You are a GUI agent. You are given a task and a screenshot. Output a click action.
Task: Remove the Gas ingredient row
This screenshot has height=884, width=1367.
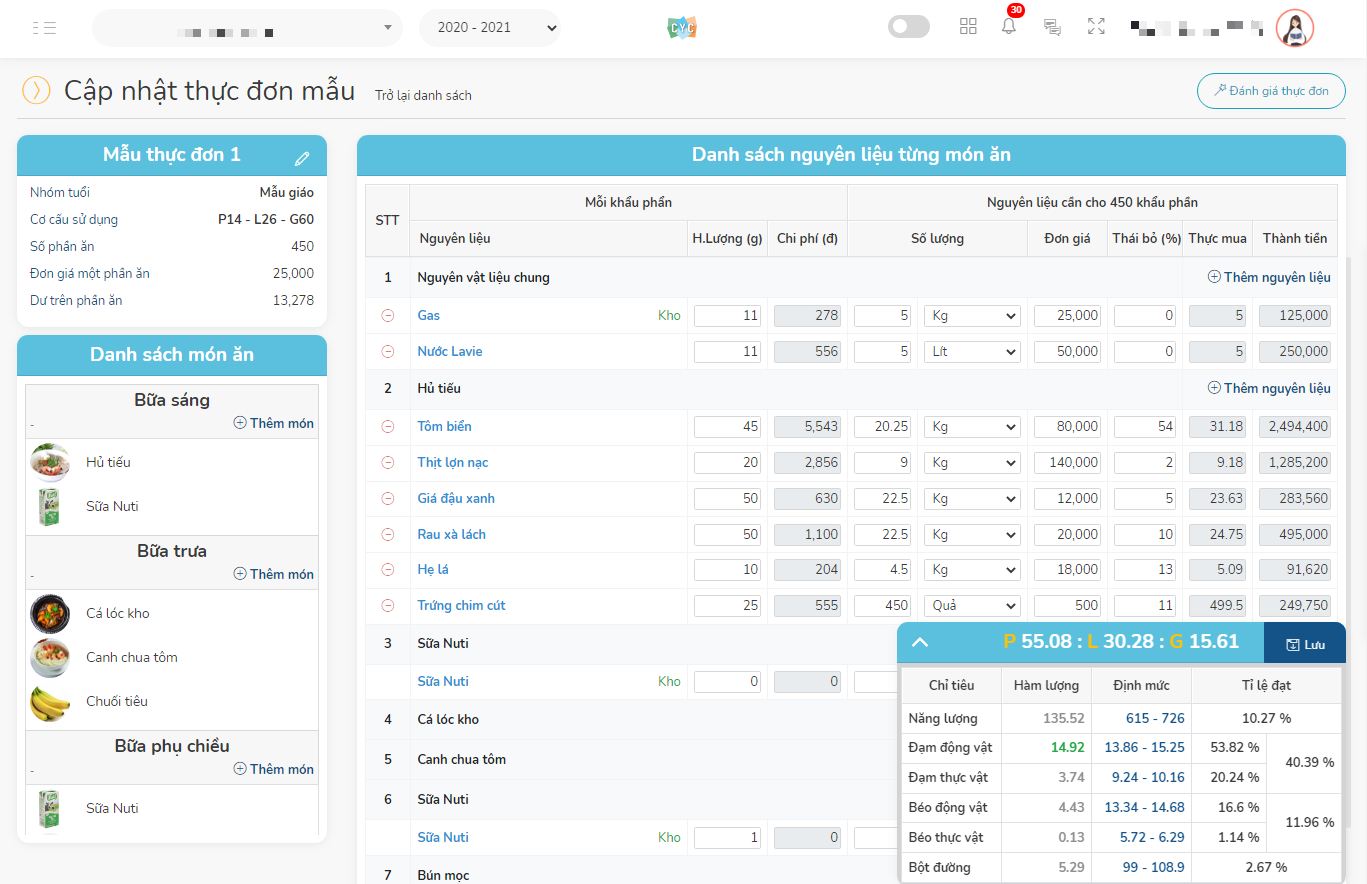[388, 316]
